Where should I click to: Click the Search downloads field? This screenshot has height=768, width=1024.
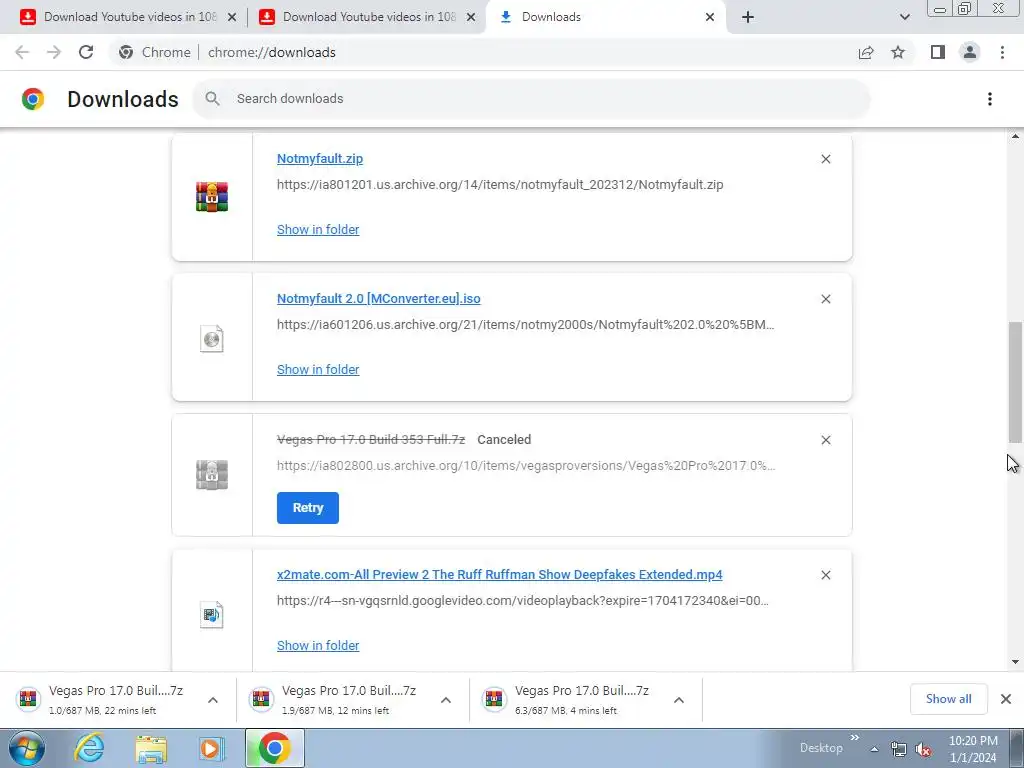(531, 99)
